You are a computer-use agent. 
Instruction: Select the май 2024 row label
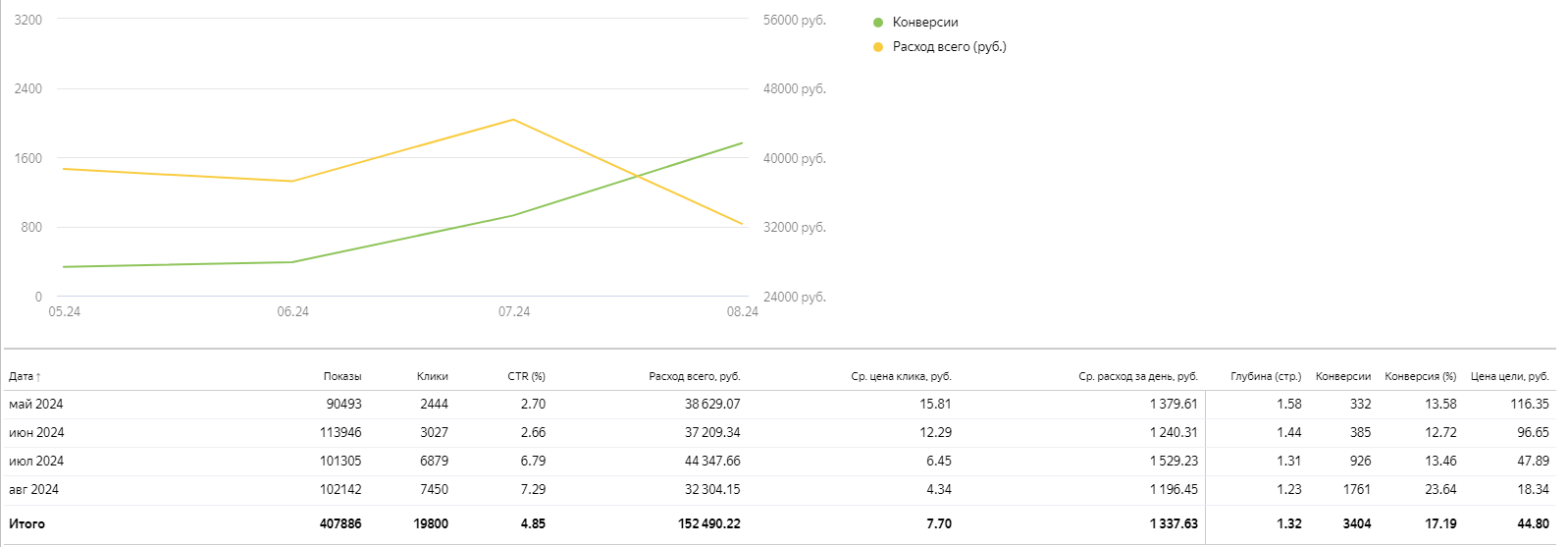click(36, 404)
